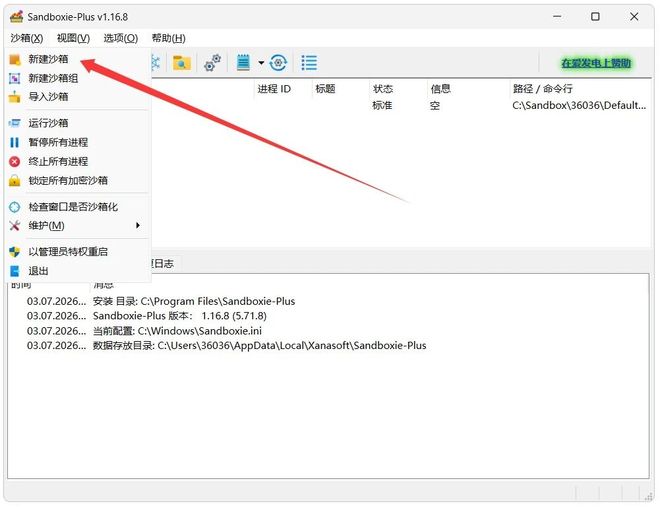Select log line 安装 目录: C:\Program Files\Sandboxie-Plus
Viewport: 660px width, 508px height.
click(x=194, y=301)
